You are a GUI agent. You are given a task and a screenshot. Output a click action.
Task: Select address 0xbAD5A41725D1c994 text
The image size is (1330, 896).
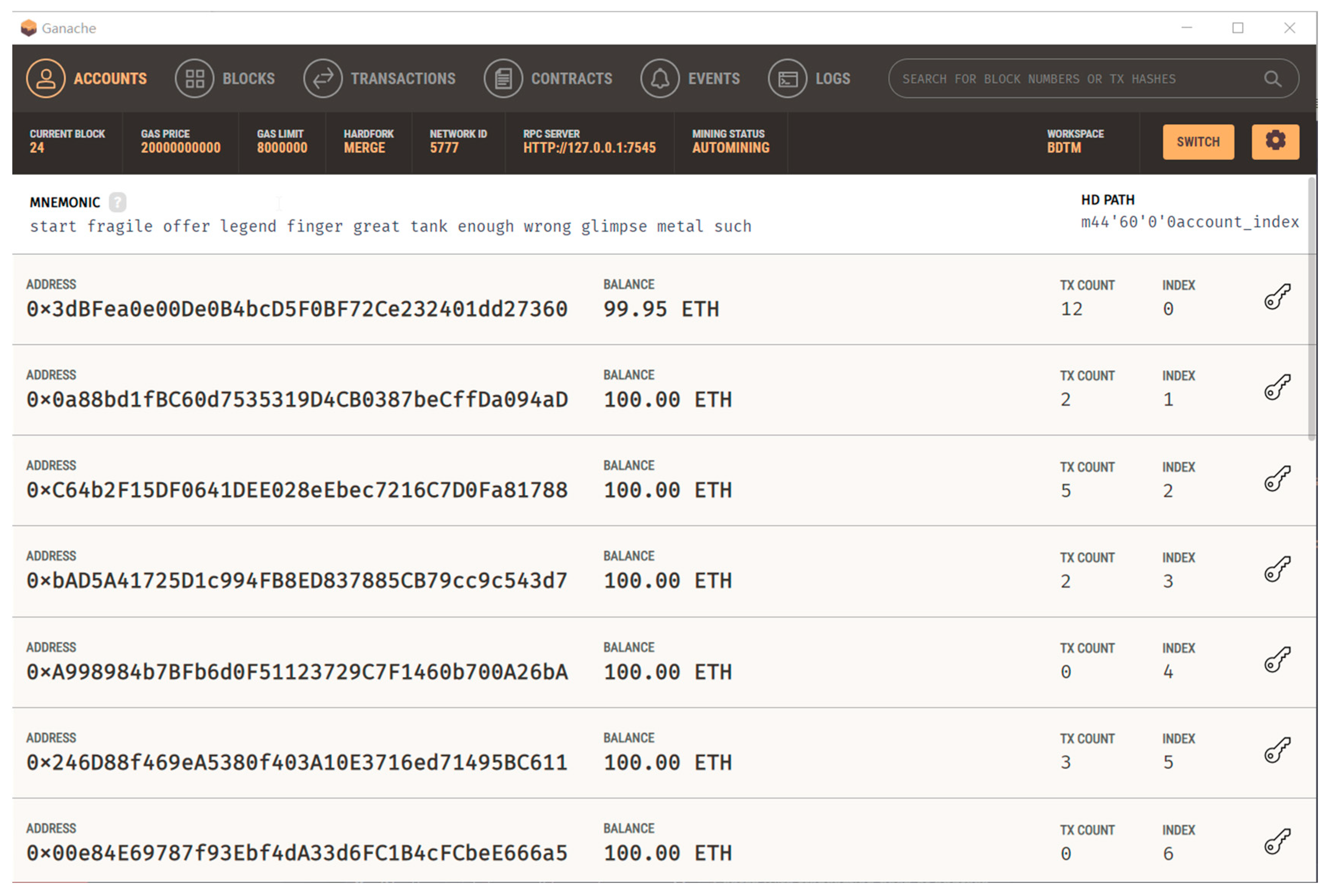click(x=297, y=581)
